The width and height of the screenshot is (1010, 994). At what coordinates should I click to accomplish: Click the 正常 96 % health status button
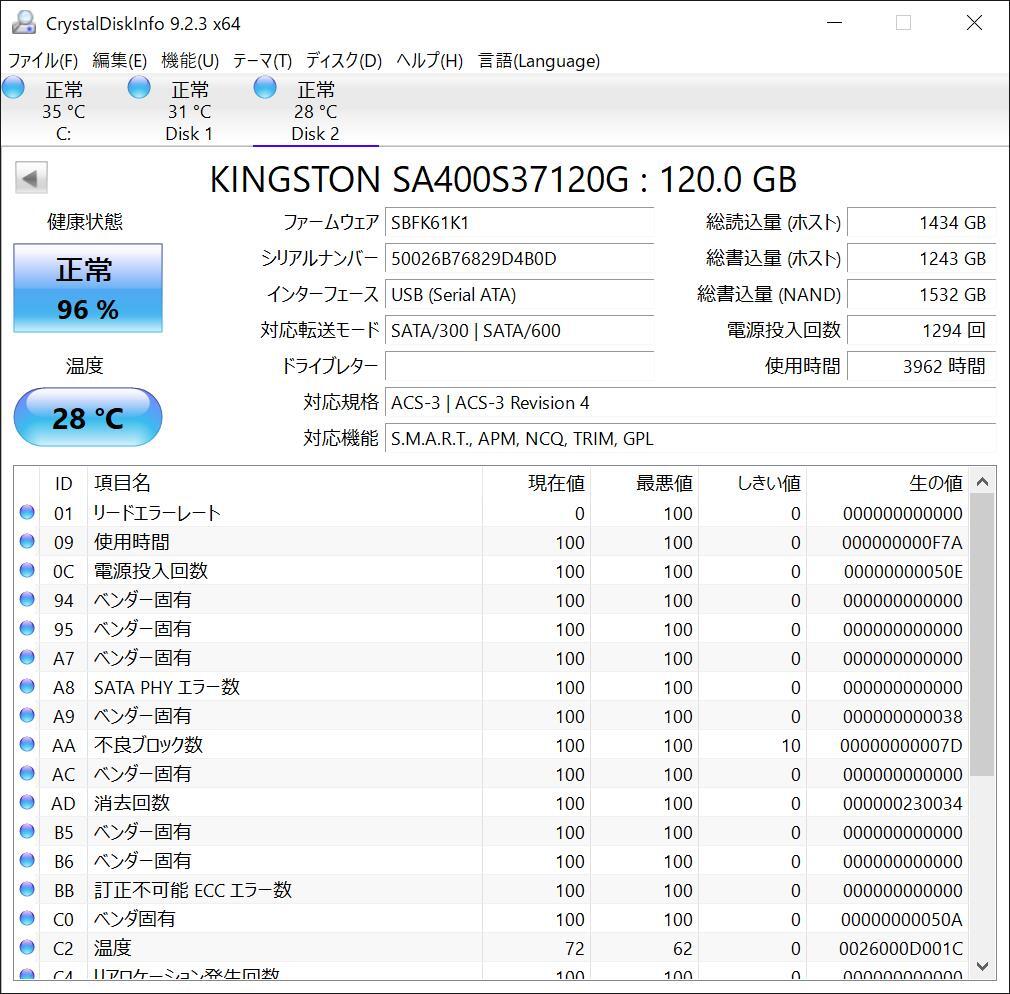point(88,288)
